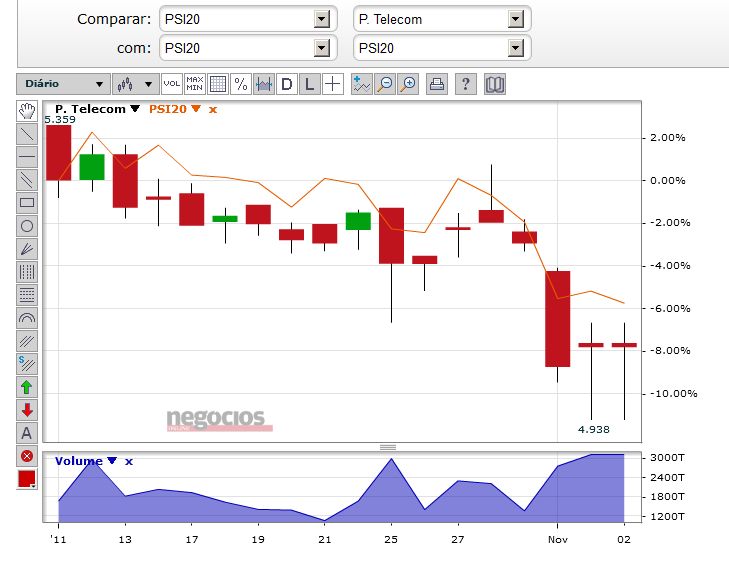
Task: Click the P. Telecom legend label
Action: pos(90,109)
